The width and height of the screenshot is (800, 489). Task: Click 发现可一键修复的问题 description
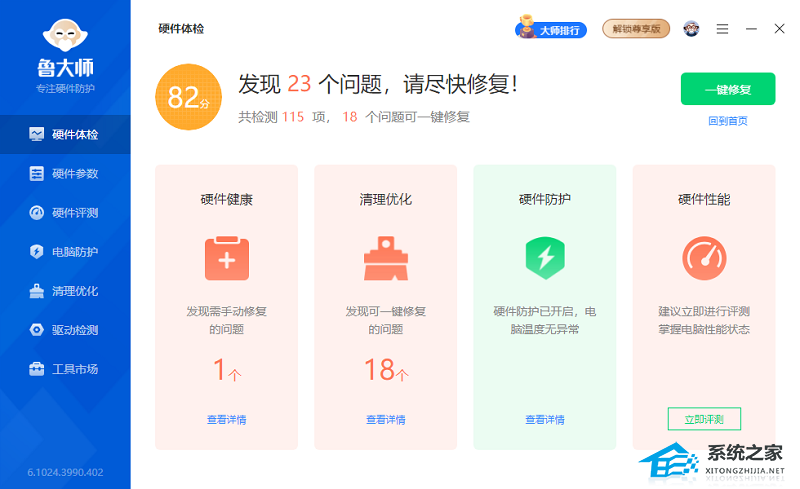coord(386,320)
